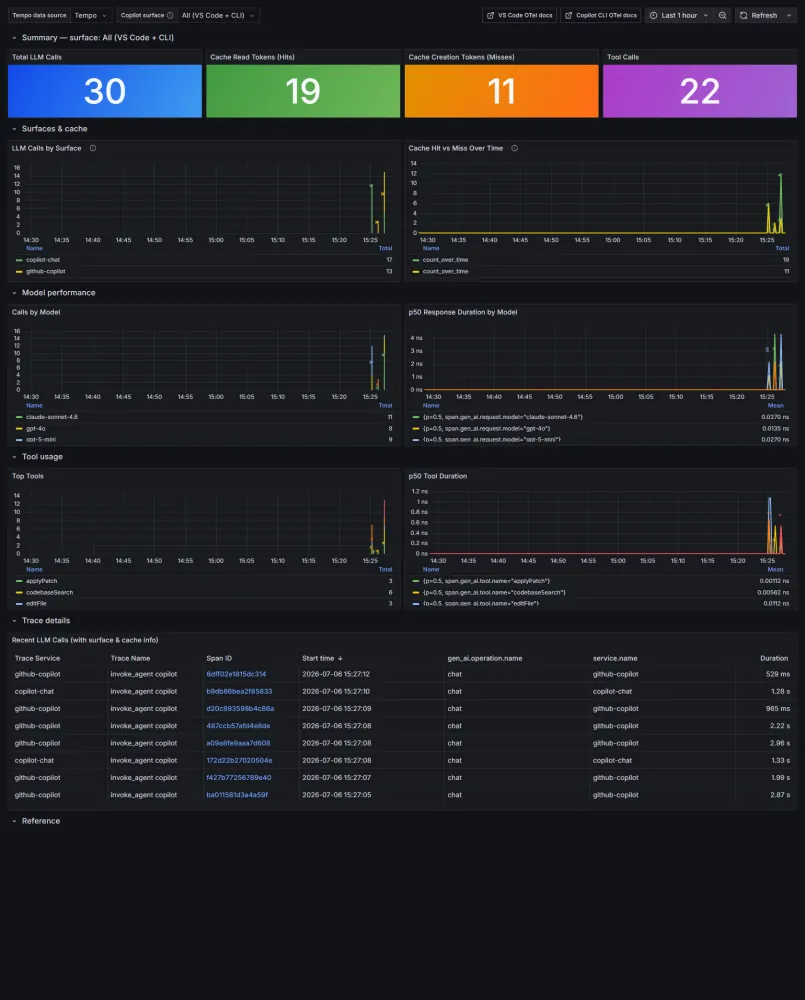805x1000 pixels.
Task: Toggle applyPatch series in Top Tools legend
Action: click(41, 581)
